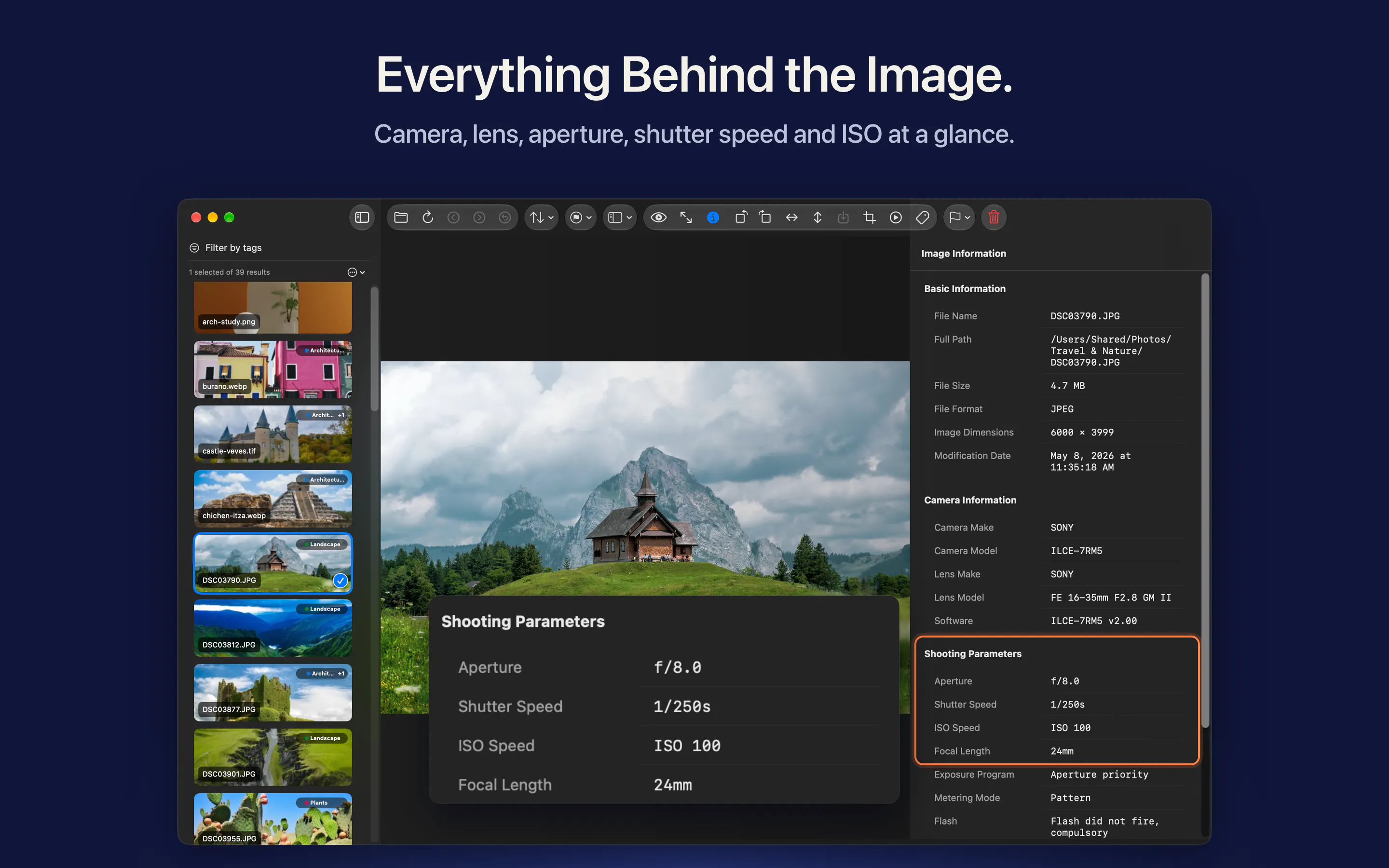1389x868 pixels.
Task: Click the Image Dimensions value 6000 × 3999
Action: 1082,433
